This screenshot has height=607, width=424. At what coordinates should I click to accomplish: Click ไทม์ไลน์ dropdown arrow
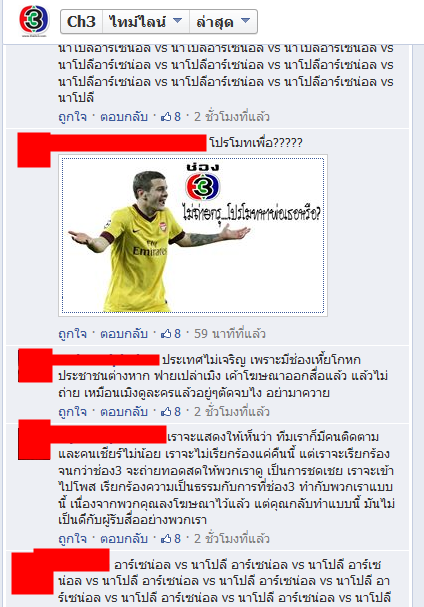[177, 21]
